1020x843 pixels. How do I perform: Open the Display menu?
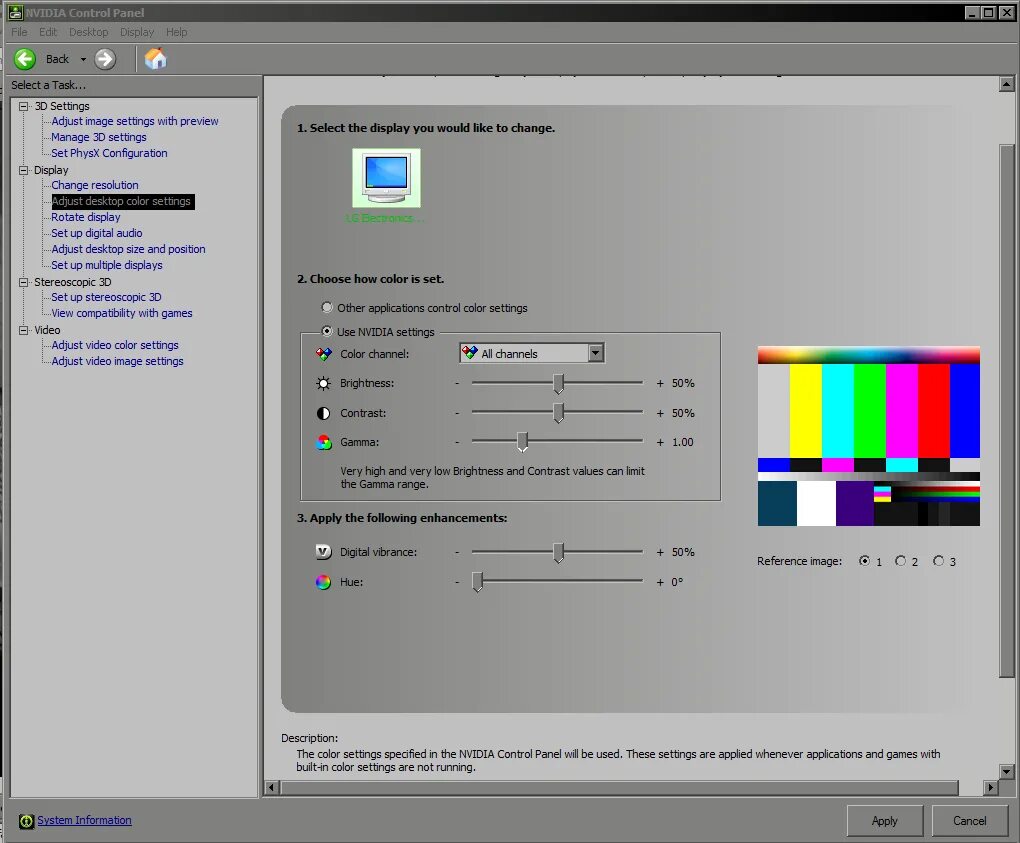click(x=137, y=32)
